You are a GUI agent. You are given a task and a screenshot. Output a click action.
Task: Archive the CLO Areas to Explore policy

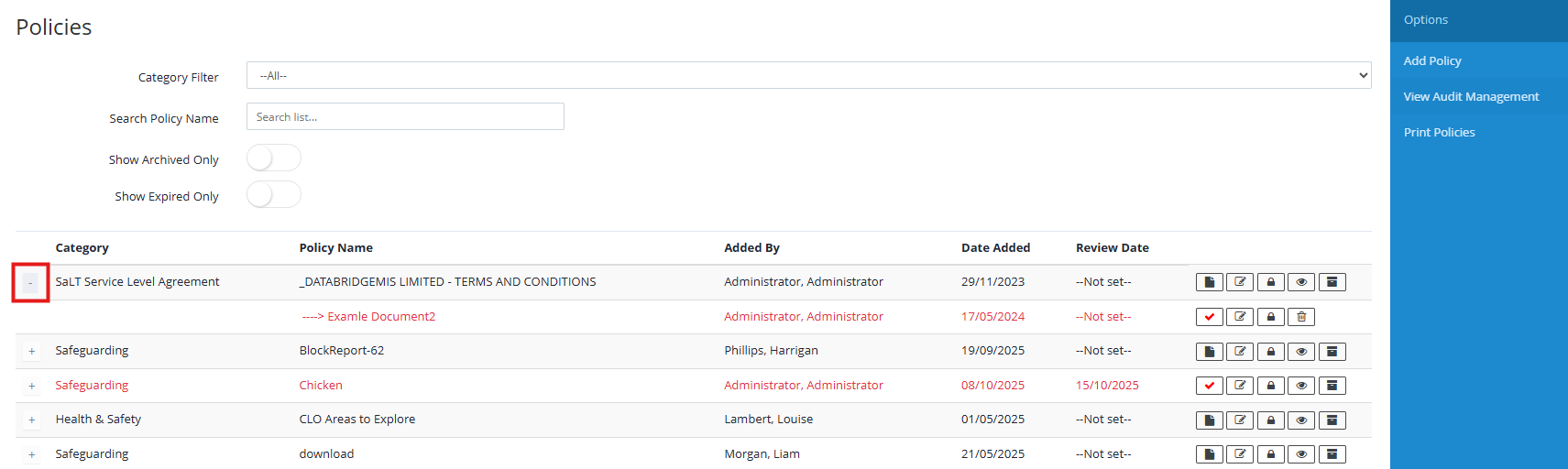(x=1332, y=420)
